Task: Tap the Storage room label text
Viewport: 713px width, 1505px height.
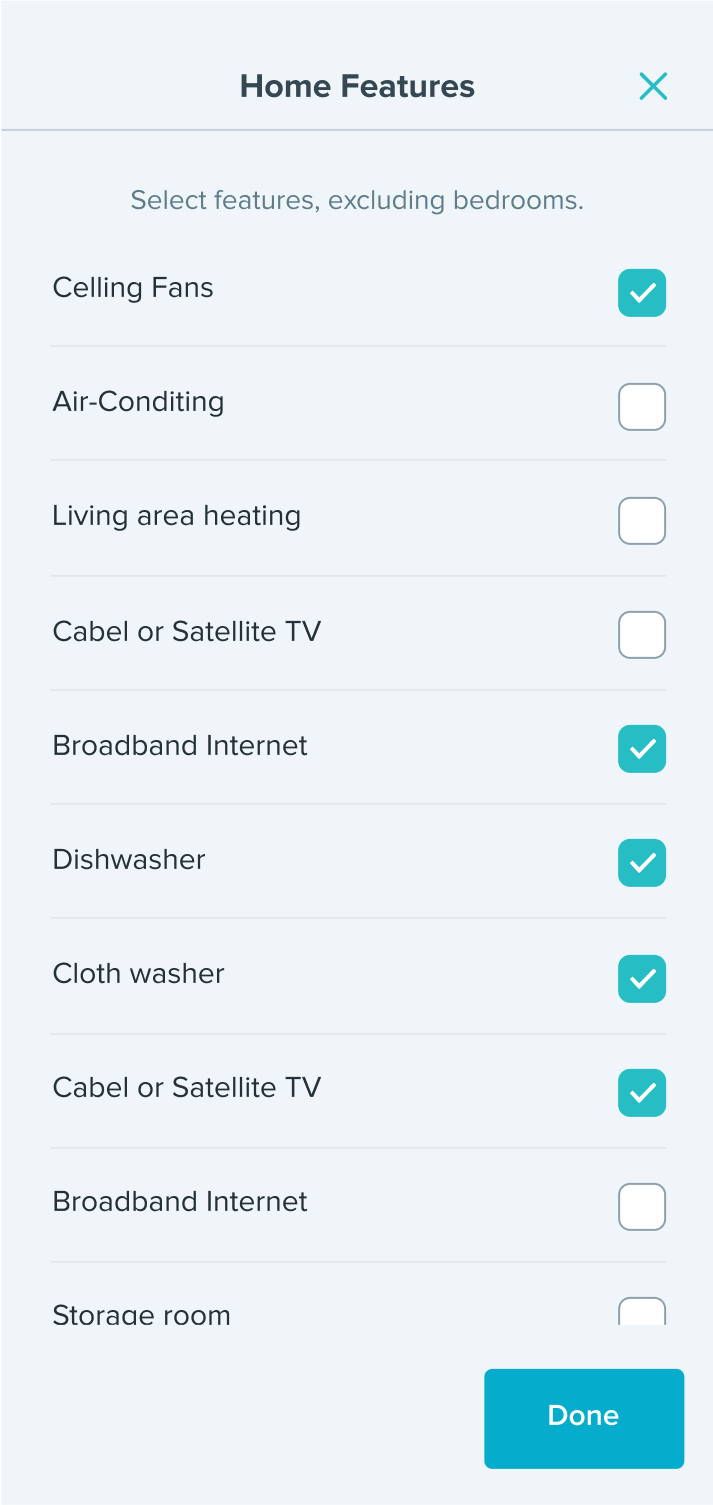Action: (x=141, y=1314)
